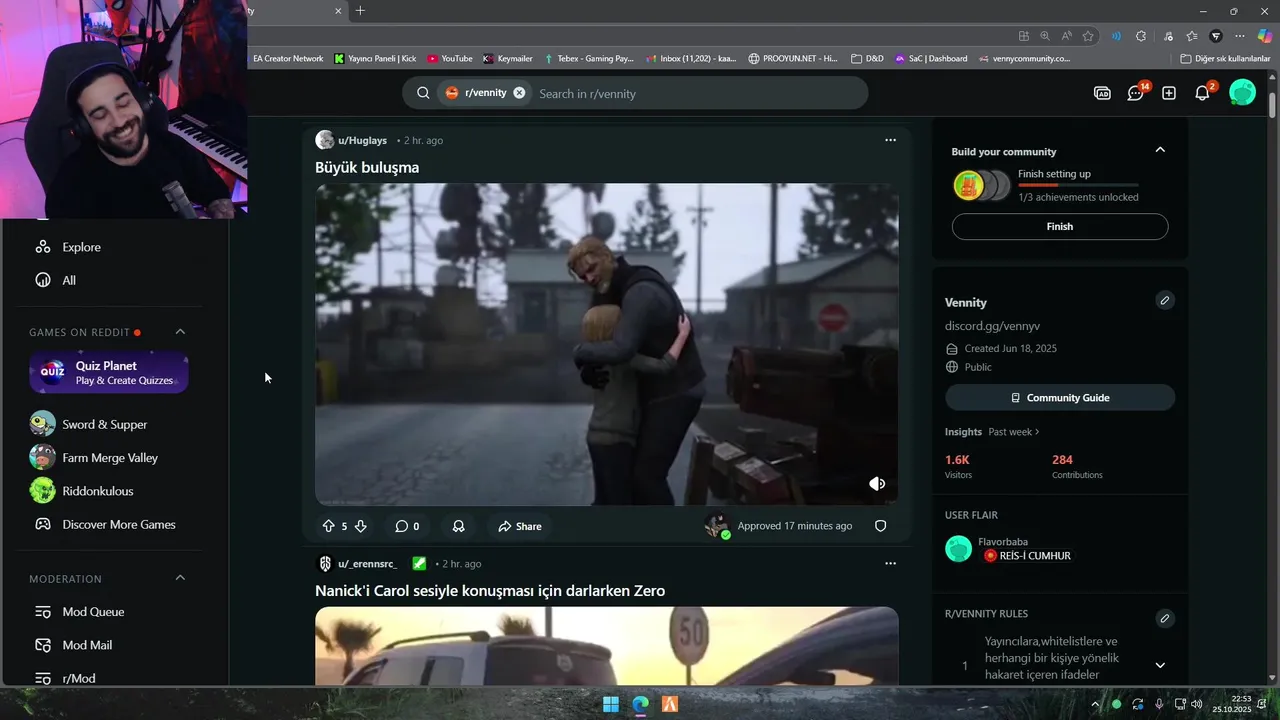Open moderator shield on Büyük buluşma post
The width and height of the screenshot is (1280, 720).
click(x=881, y=526)
